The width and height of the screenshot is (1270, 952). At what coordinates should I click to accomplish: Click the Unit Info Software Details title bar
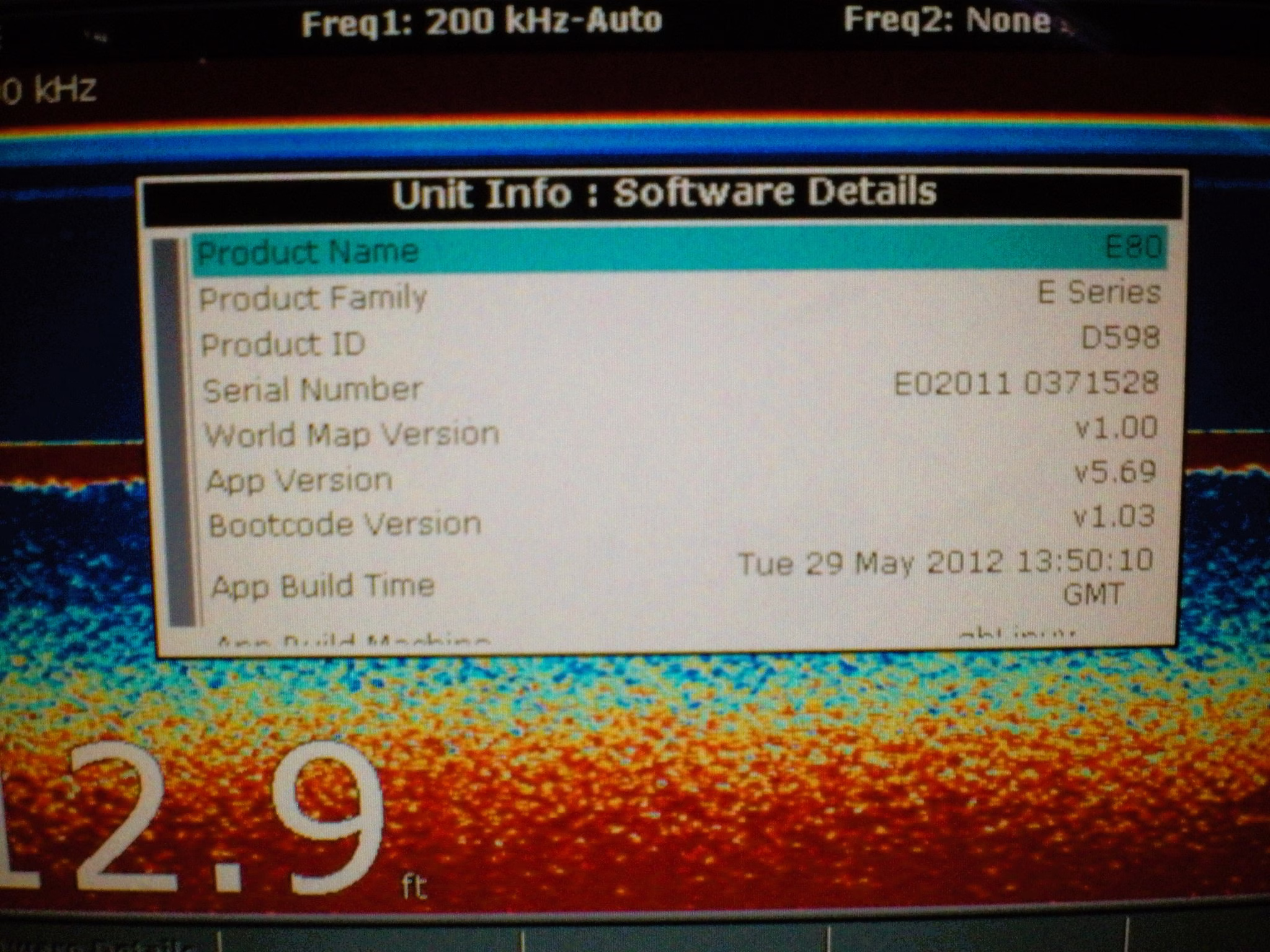pos(664,193)
